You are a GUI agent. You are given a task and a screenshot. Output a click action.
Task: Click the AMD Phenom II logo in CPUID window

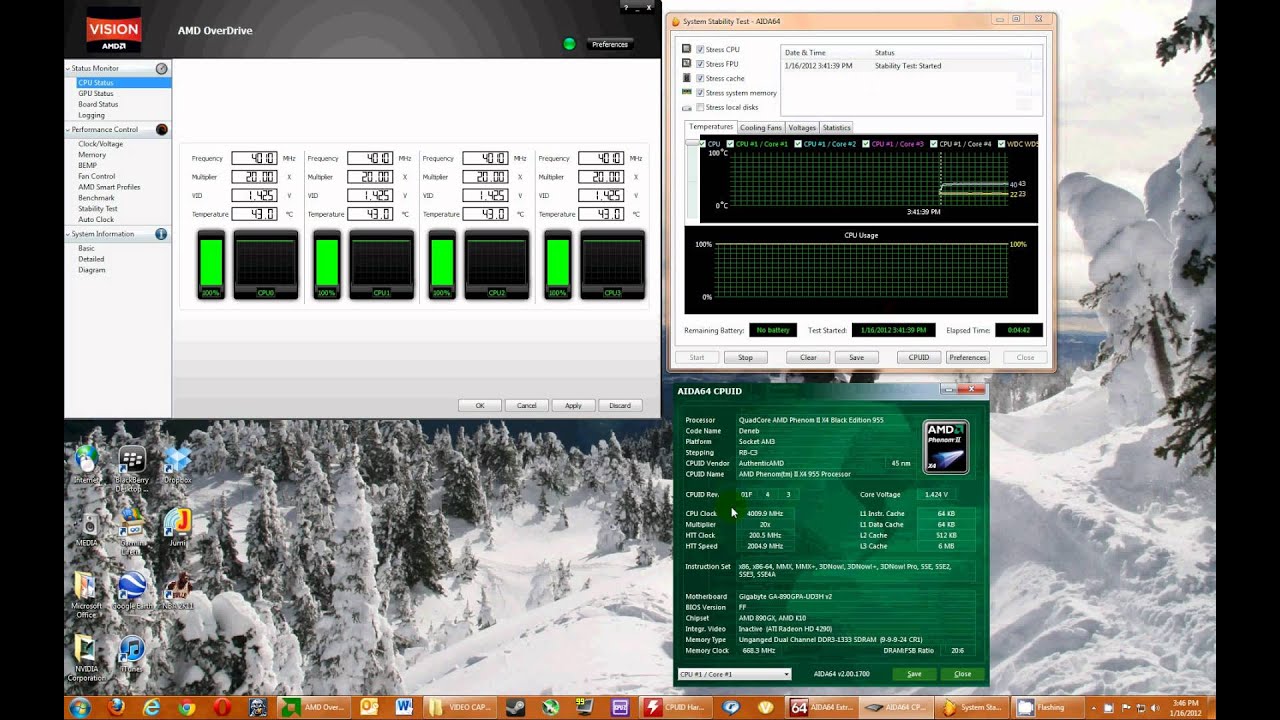click(945, 446)
